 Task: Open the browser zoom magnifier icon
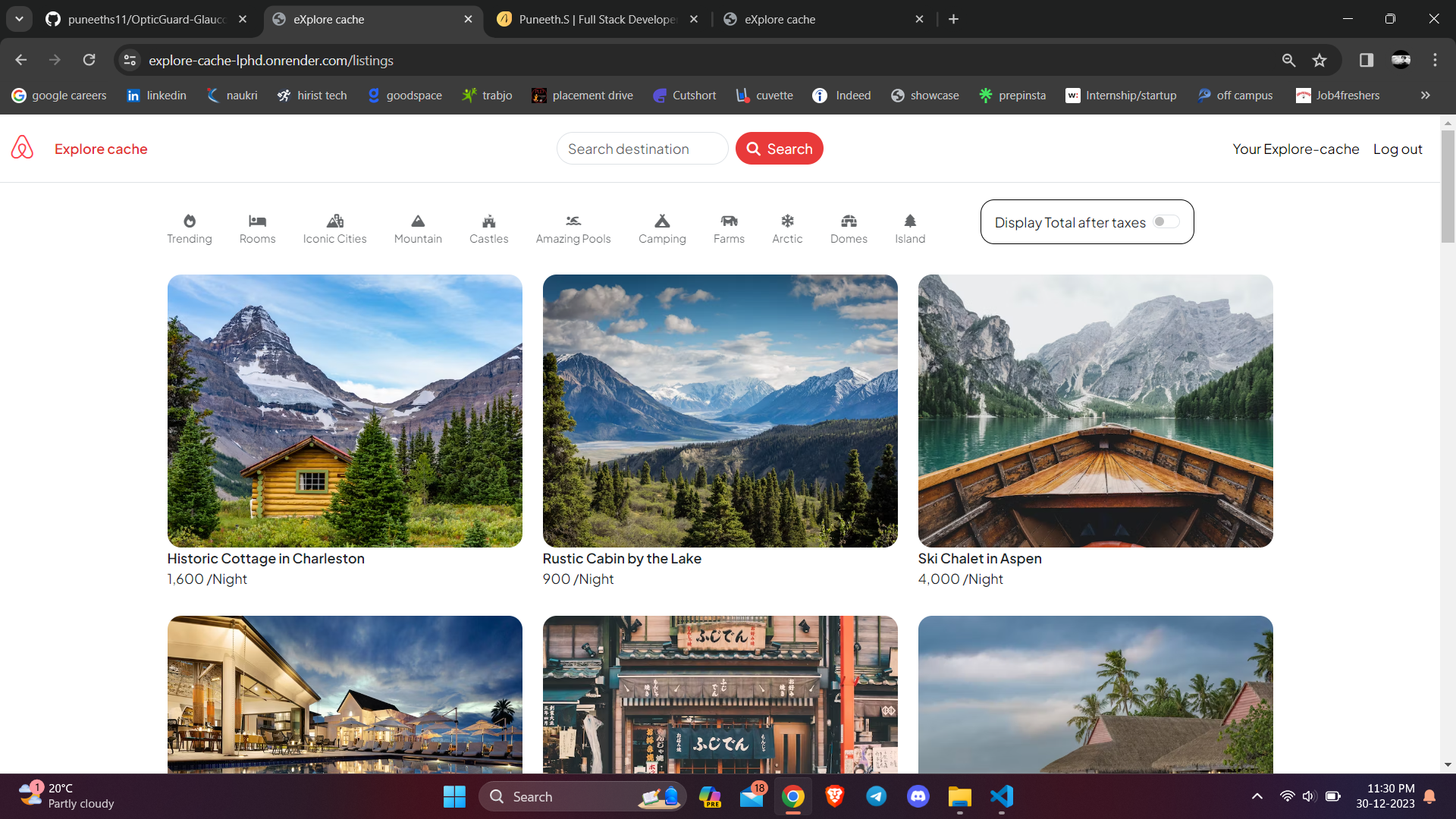click(x=1288, y=60)
